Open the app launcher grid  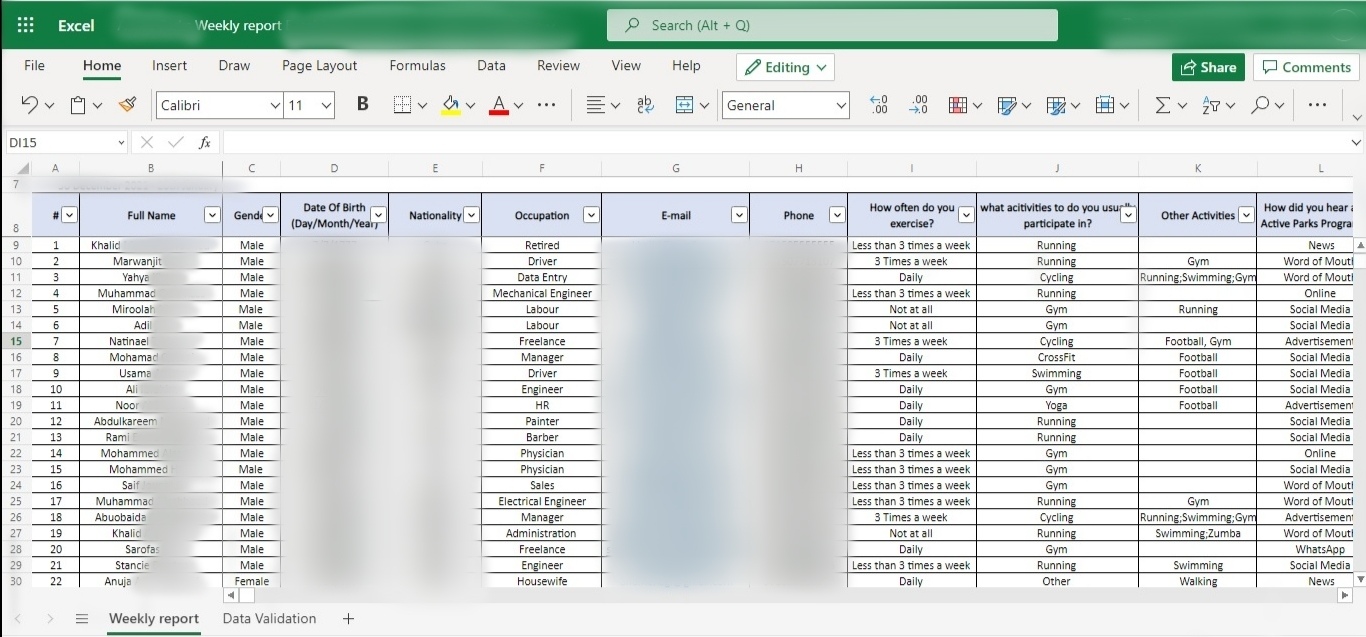pyautogui.click(x=26, y=25)
